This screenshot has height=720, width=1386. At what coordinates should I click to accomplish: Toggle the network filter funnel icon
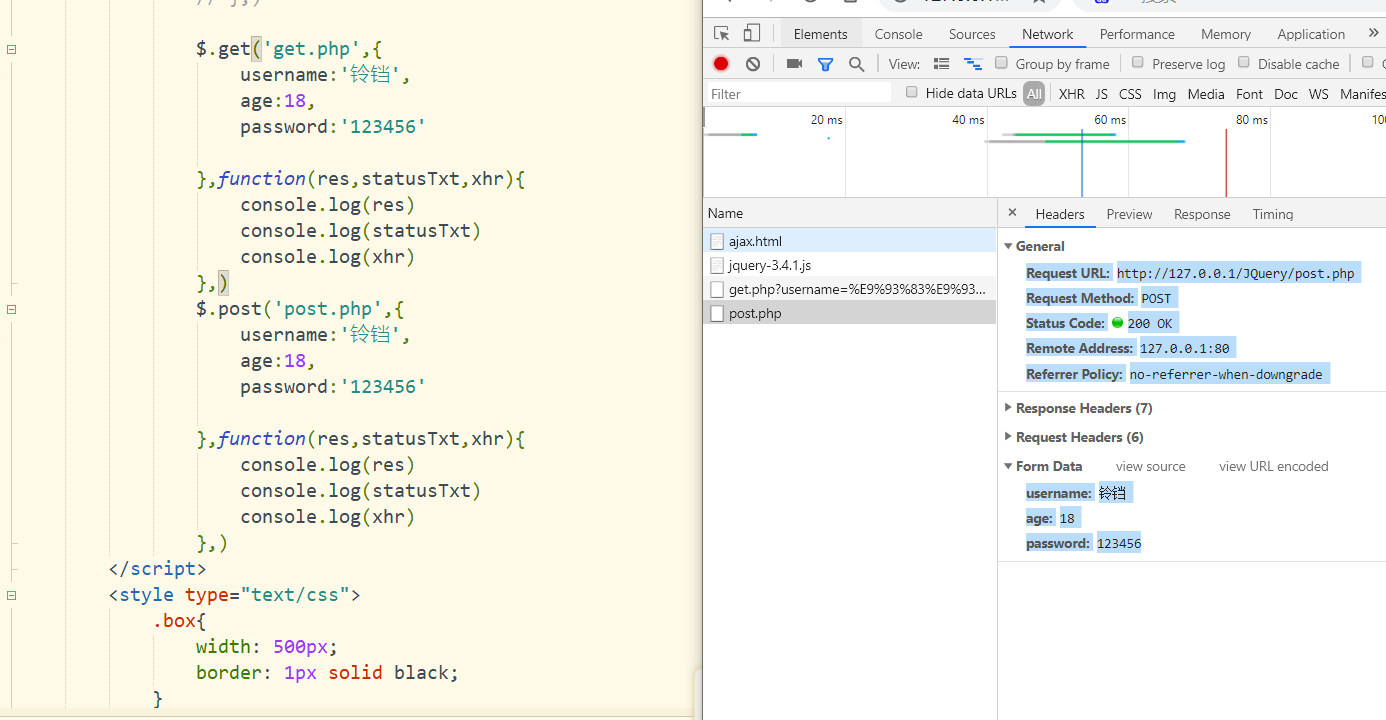(825, 64)
